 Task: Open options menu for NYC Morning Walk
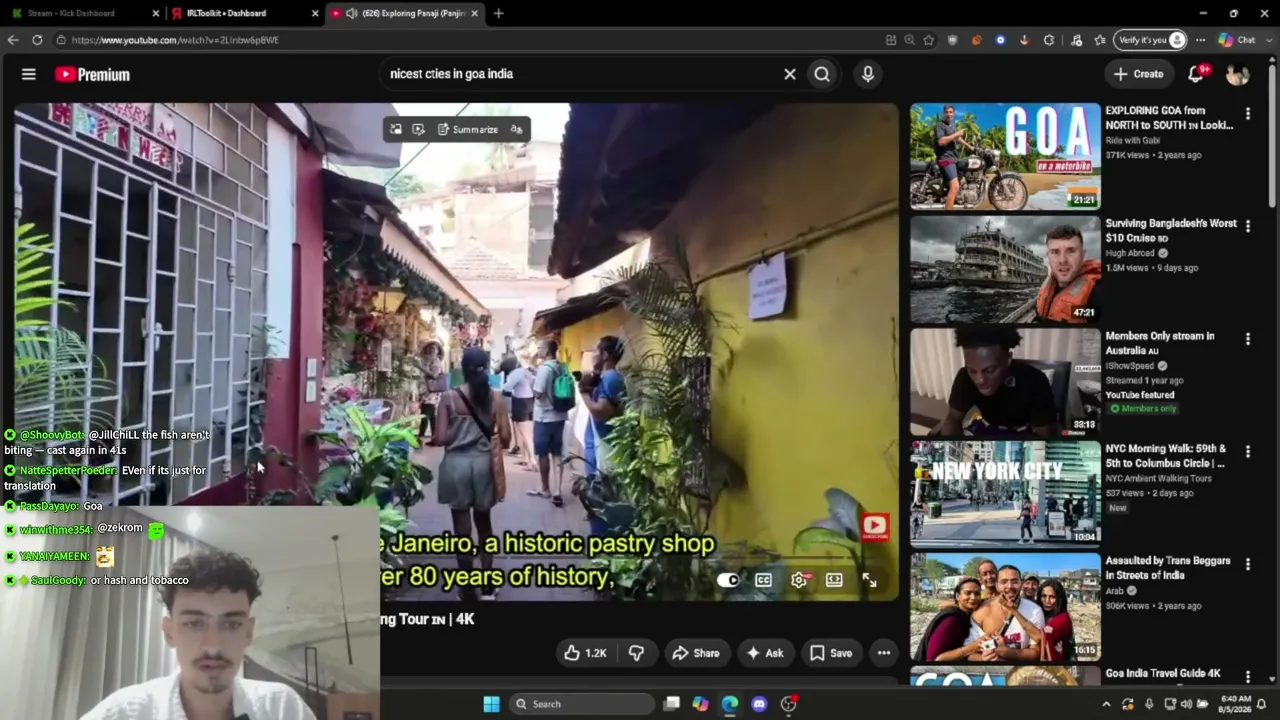click(x=1247, y=453)
